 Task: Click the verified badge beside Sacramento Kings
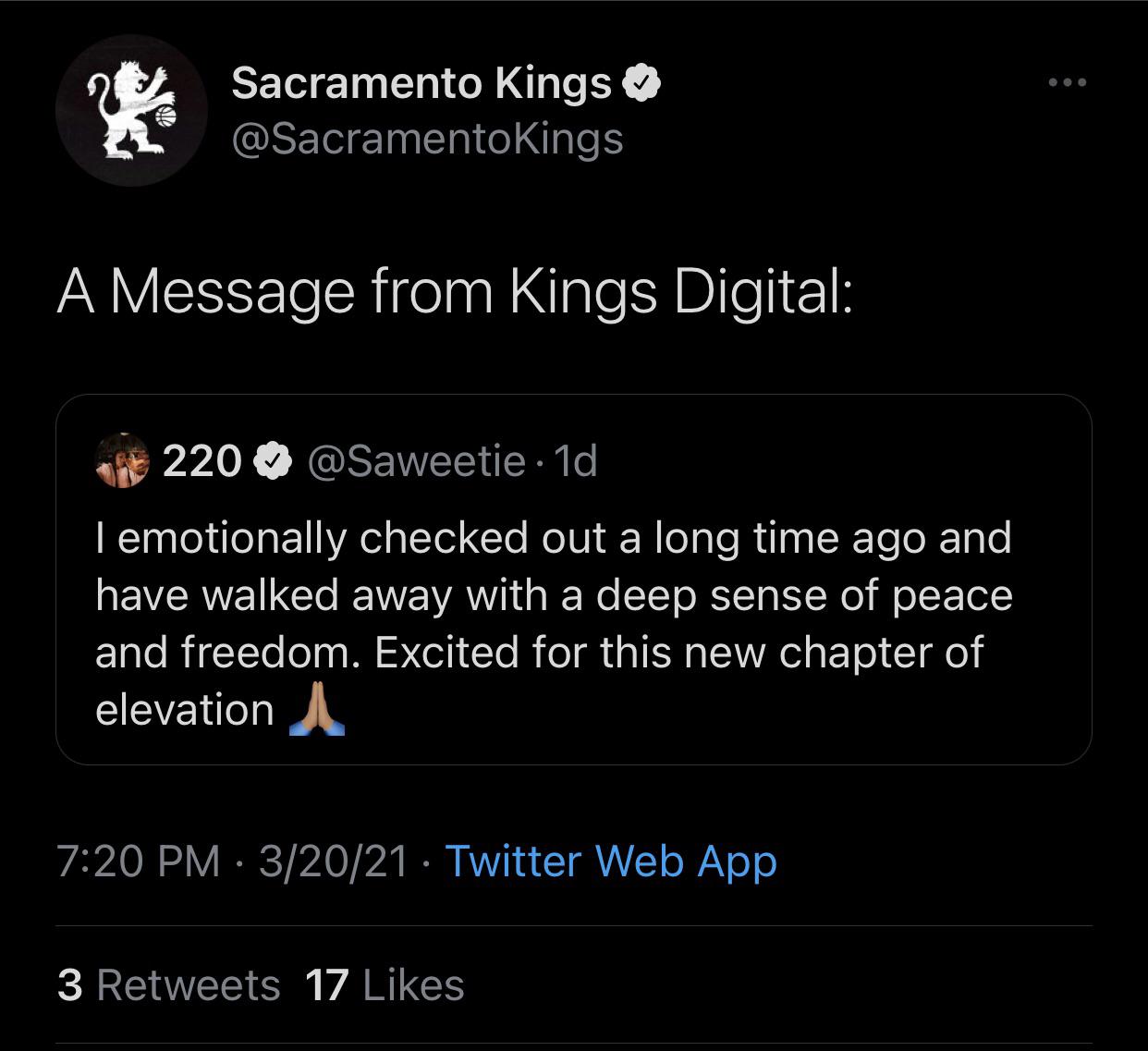[x=642, y=84]
